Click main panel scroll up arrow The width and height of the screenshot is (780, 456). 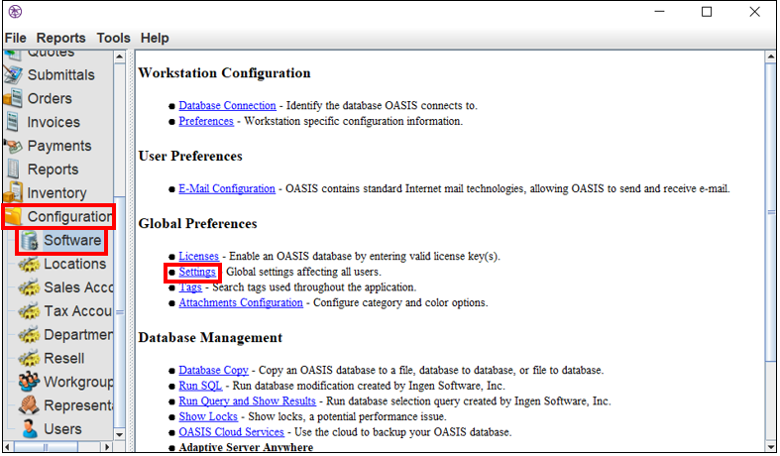click(x=771, y=57)
